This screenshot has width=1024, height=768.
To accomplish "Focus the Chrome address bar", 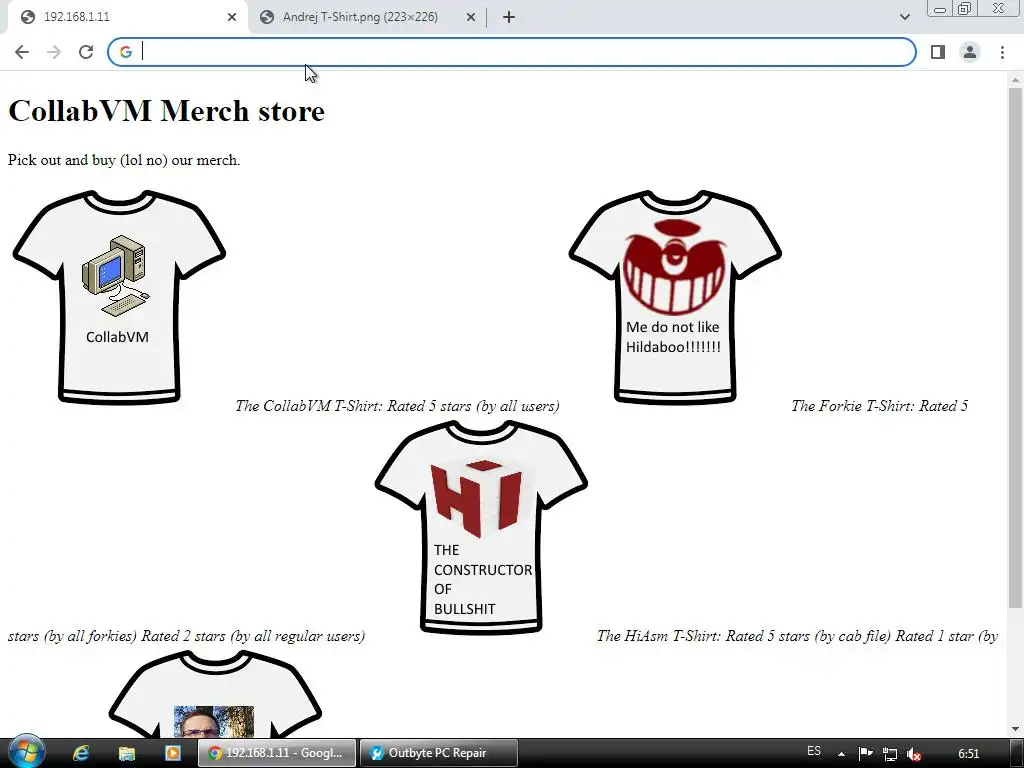I will (x=511, y=52).
